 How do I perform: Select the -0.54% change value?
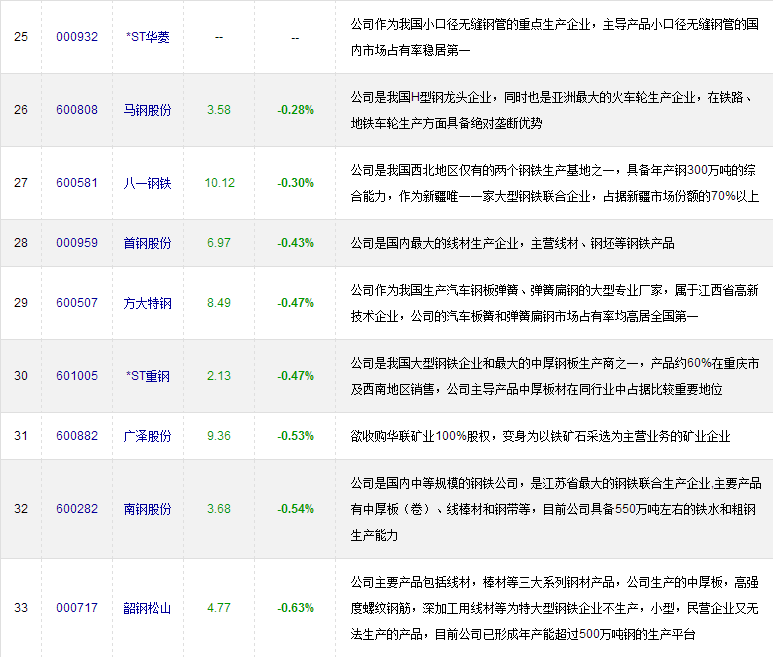[295, 509]
